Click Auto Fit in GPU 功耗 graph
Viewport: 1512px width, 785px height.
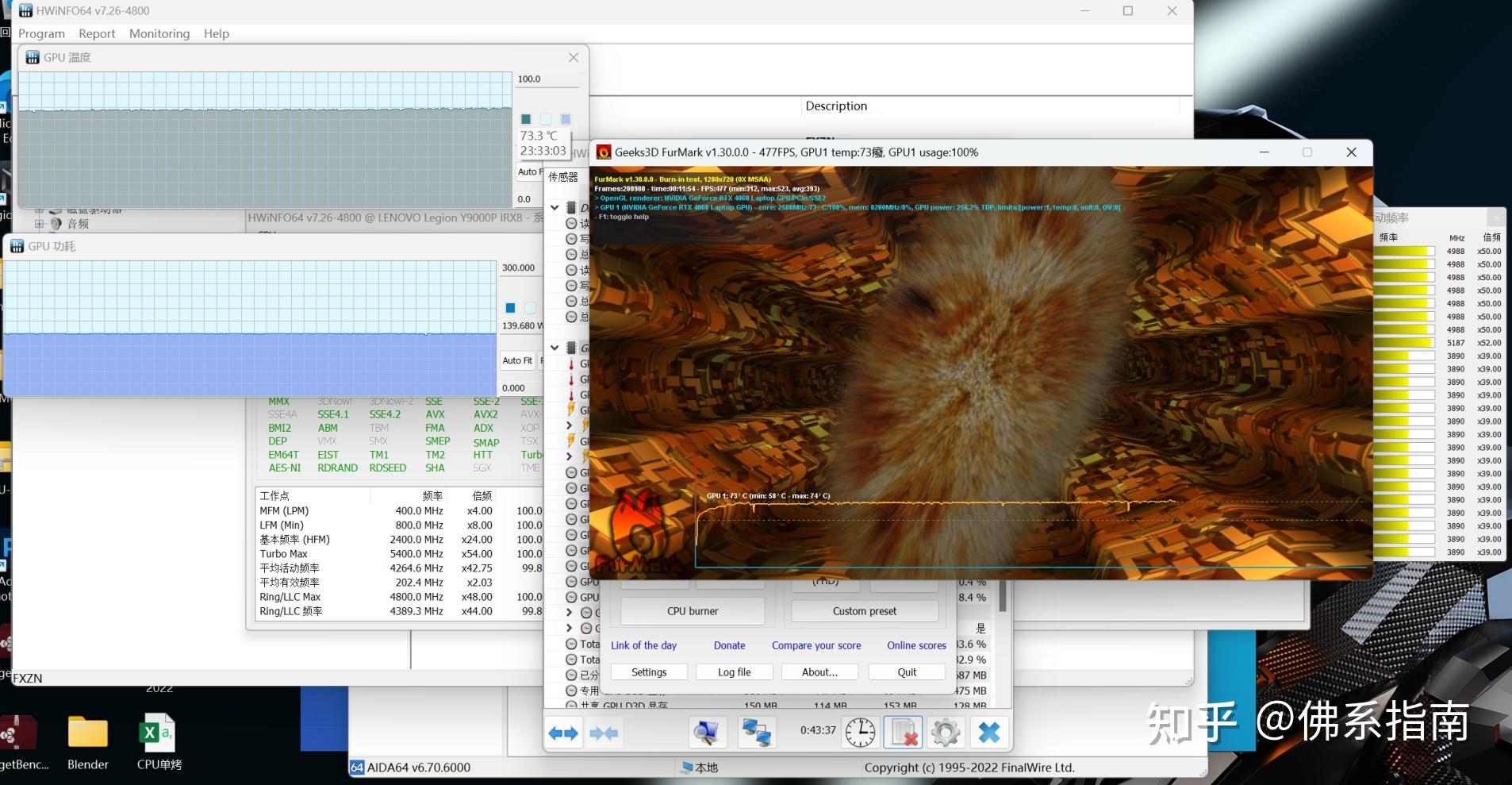click(x=517, y=360)
